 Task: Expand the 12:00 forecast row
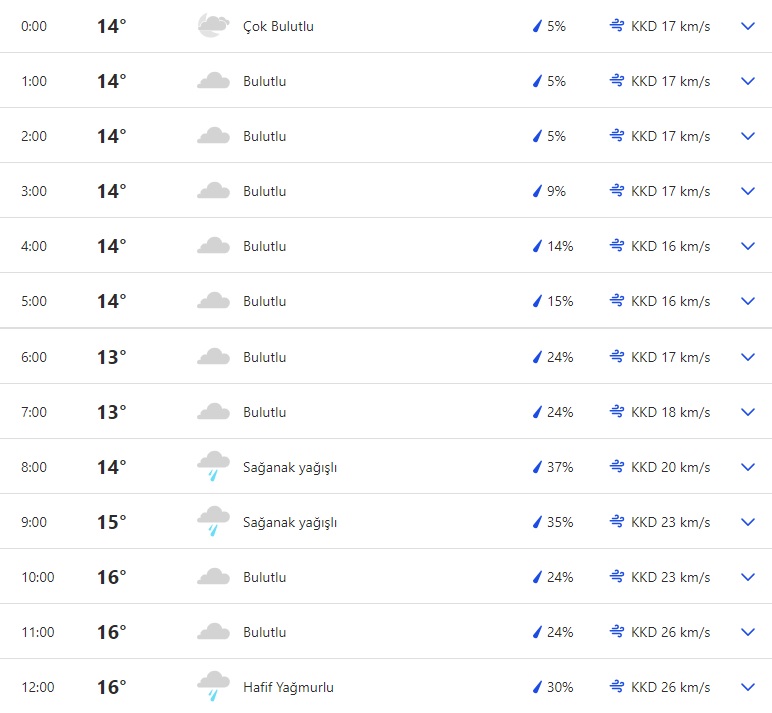coord(747,687)
